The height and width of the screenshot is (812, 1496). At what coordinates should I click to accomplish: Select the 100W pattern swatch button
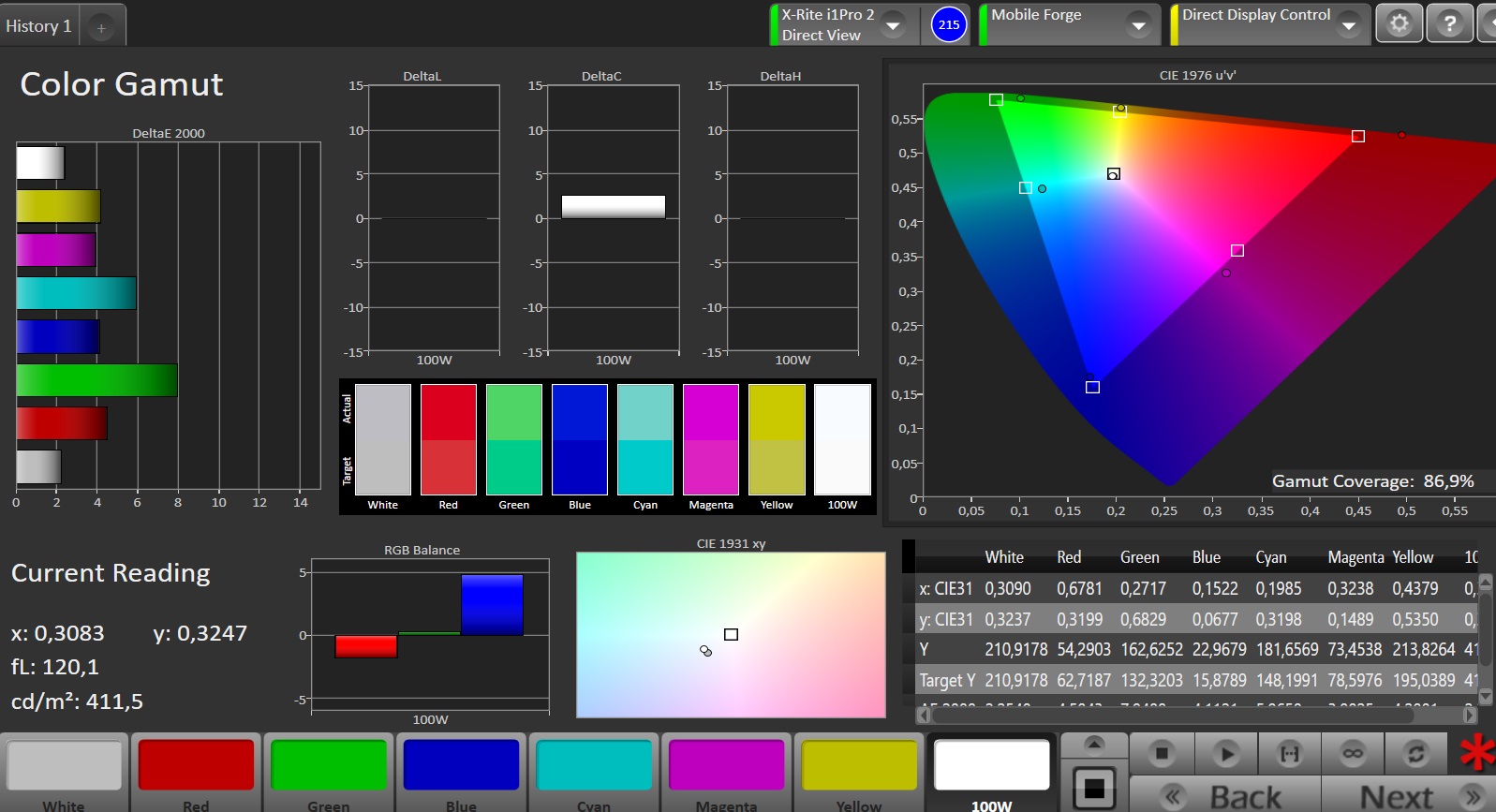coord(992,774)
